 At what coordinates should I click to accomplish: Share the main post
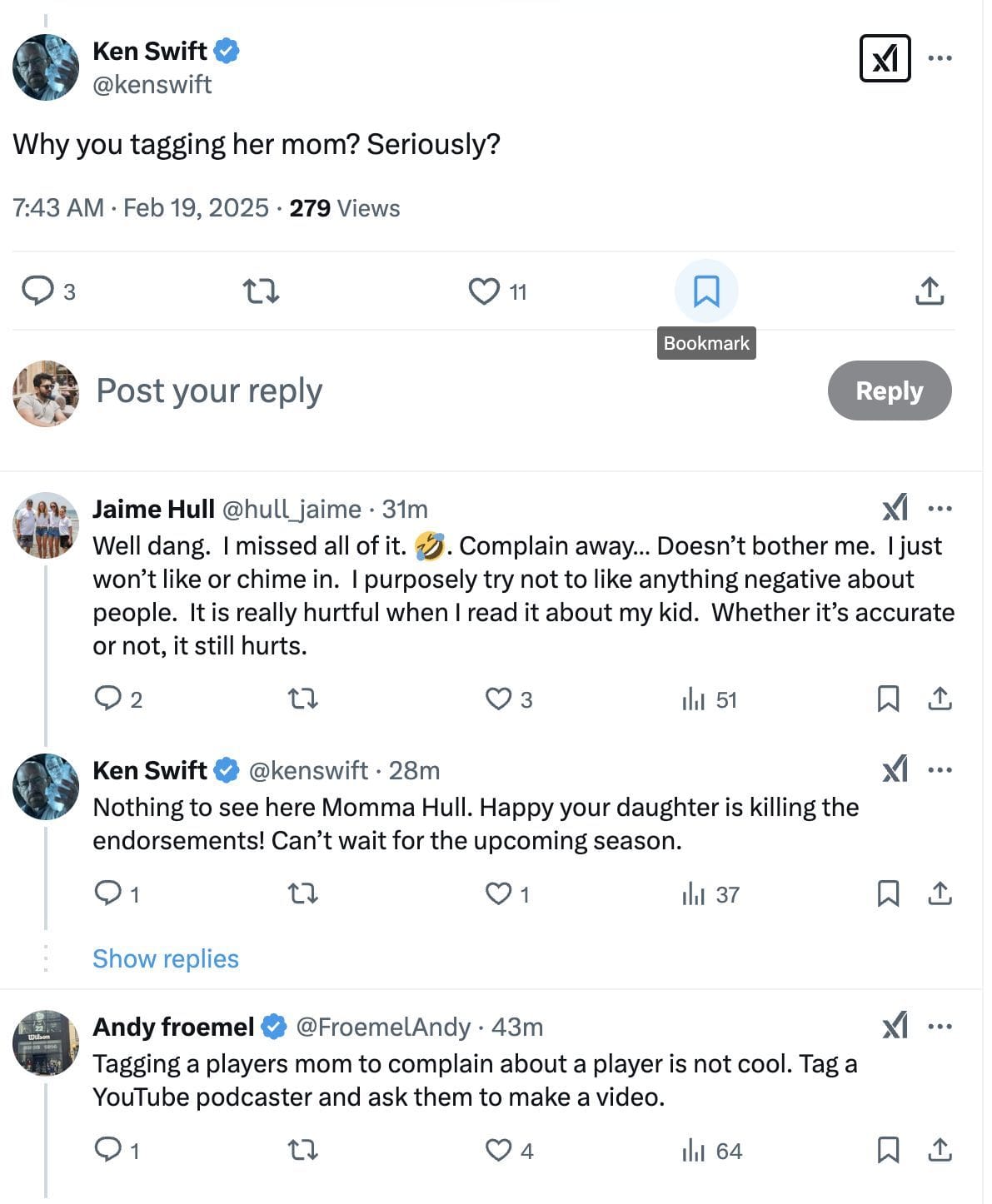(x=929, y=291)
